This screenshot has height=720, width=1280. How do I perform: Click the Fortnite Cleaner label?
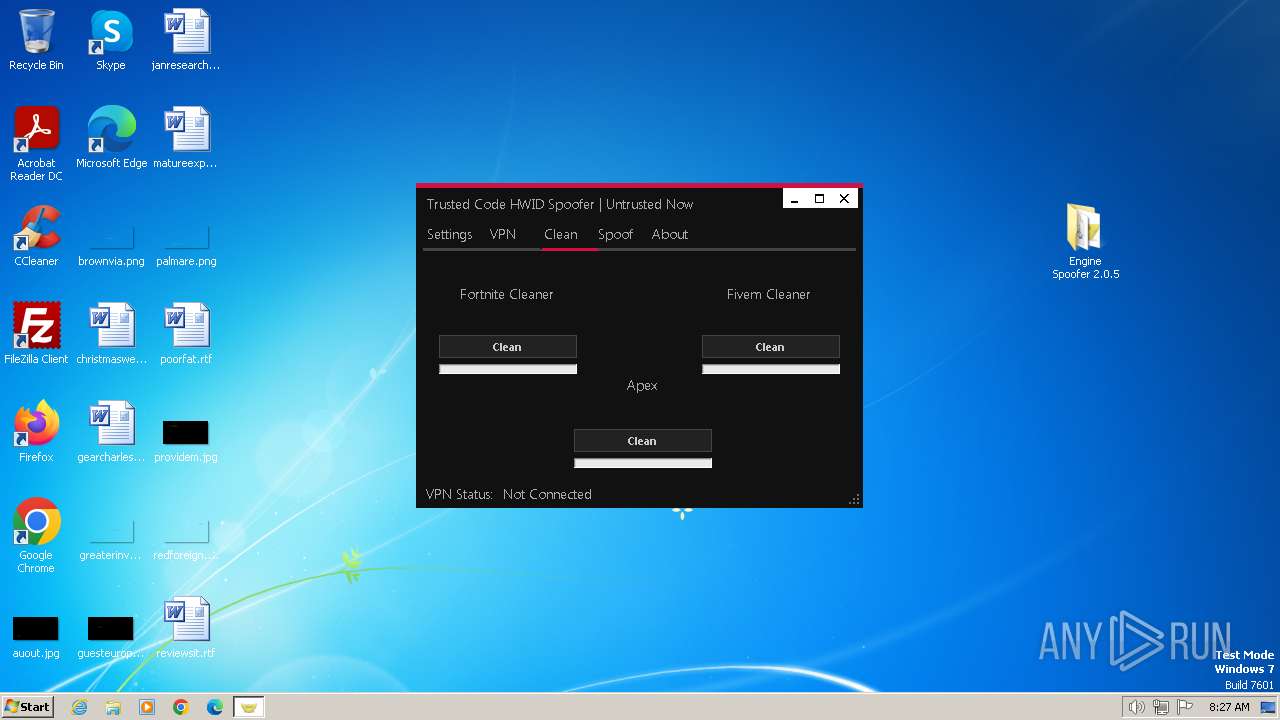coord(506,294)
